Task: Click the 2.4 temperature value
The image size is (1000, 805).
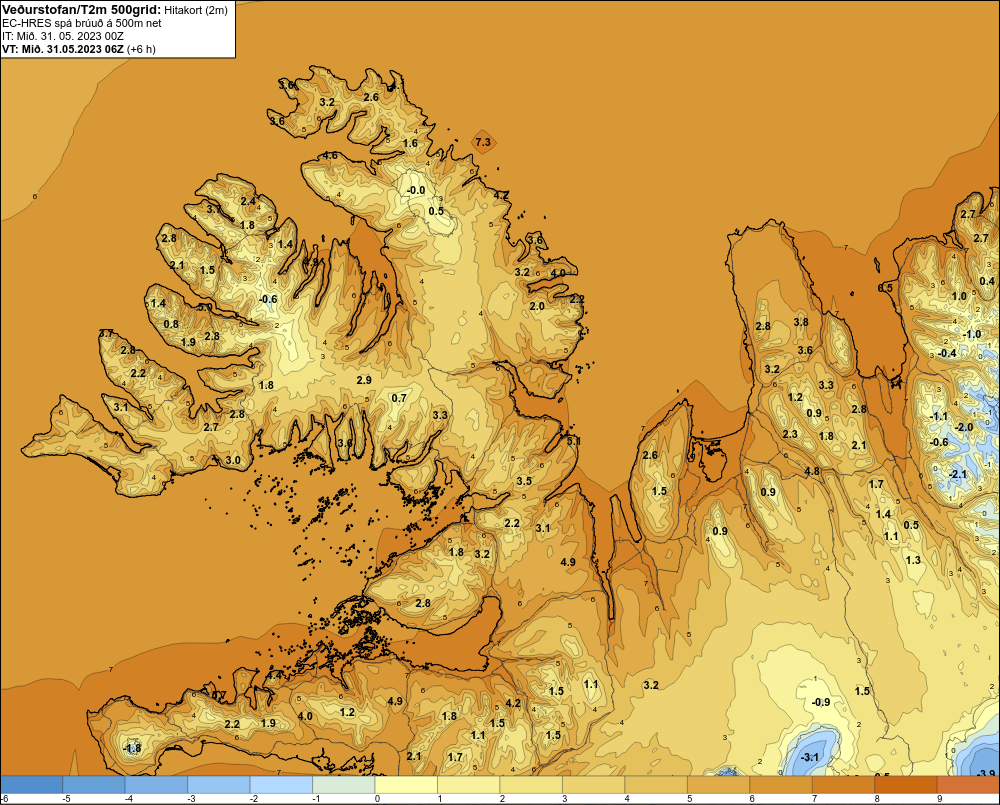Action: (x=247, y=202)
